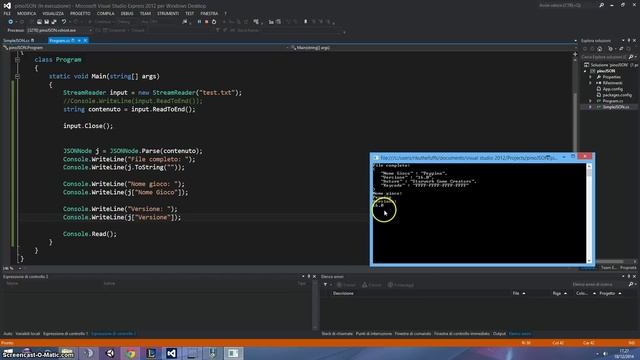Viewport: 640px width, 360px height.
Task: Open the MODIFICA menu
Action: pyautogui.click(x=27, y=13)
